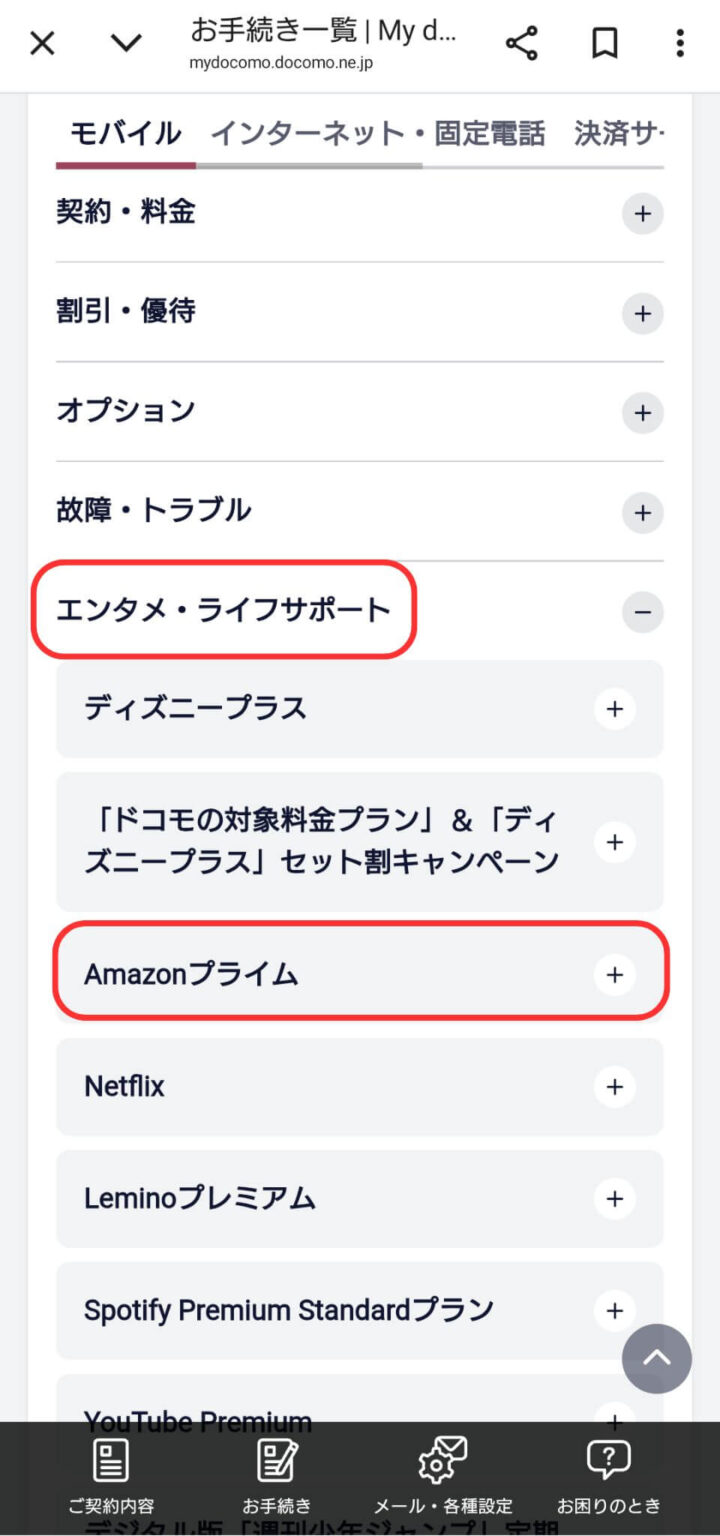Collapse the エンタメ・ライフサポート section
The image size is (720, 1536).
coord(359,611)
